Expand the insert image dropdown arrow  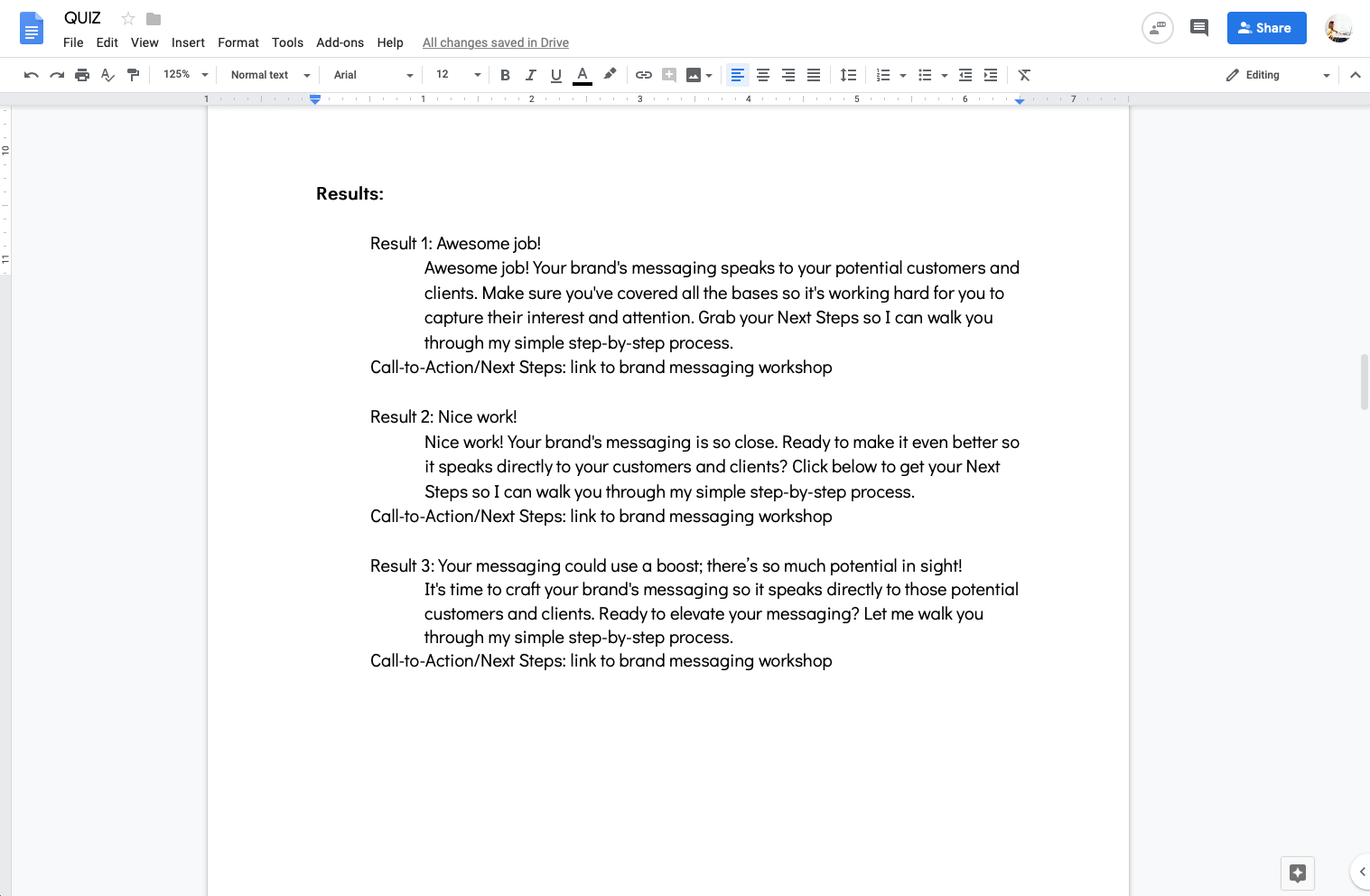(709, 75)
